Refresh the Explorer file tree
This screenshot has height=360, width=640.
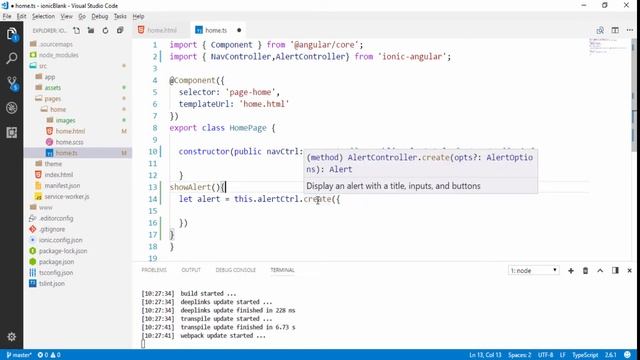coord(105,30)
